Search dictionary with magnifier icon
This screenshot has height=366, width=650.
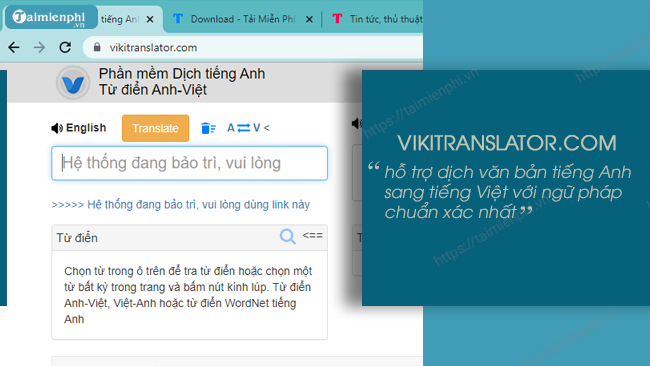(x=288, y=237)
